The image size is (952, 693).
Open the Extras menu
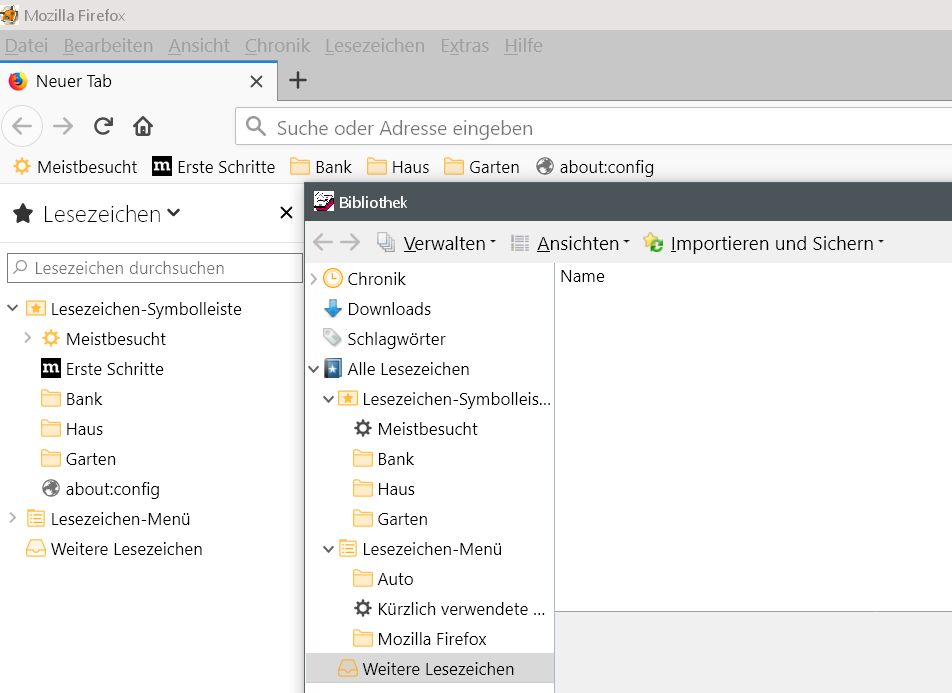(464, 46)
